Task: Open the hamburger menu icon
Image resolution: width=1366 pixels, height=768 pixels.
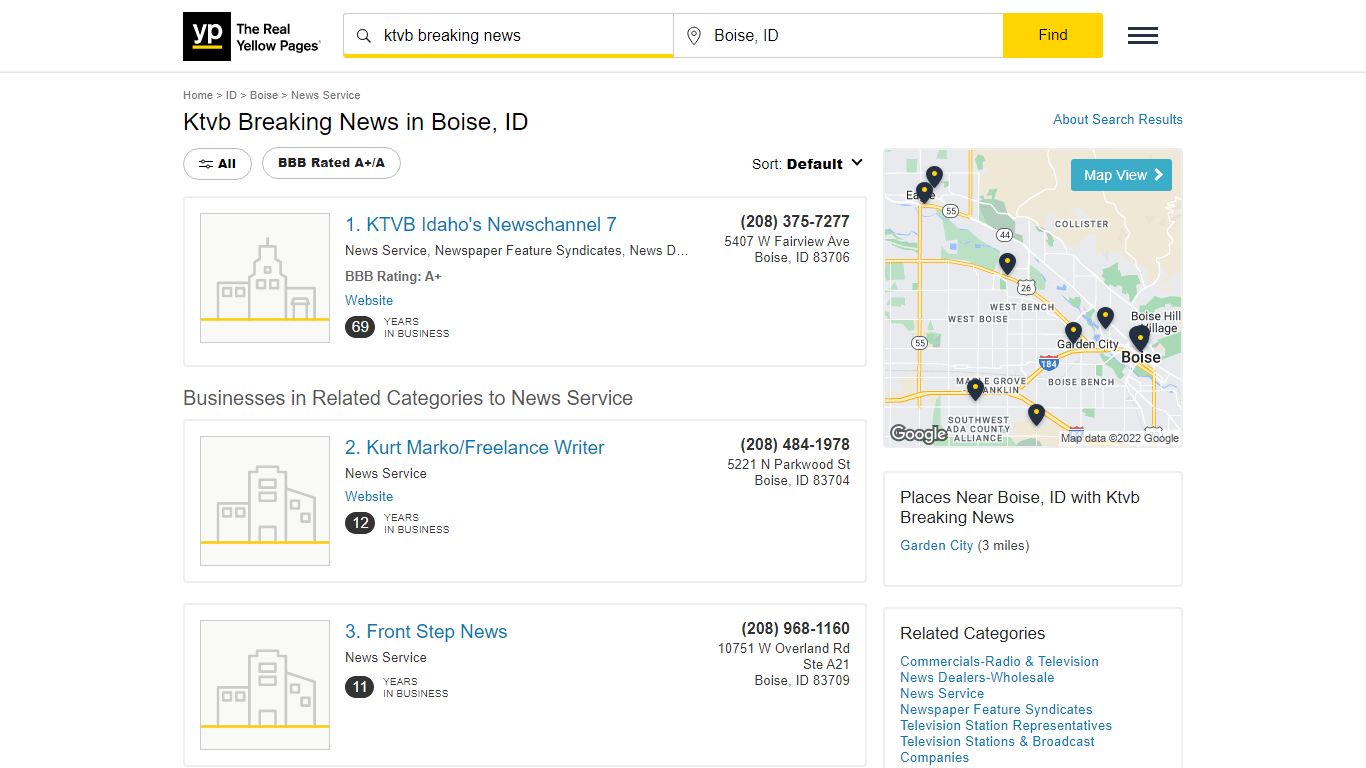Action: point(1143,36)
